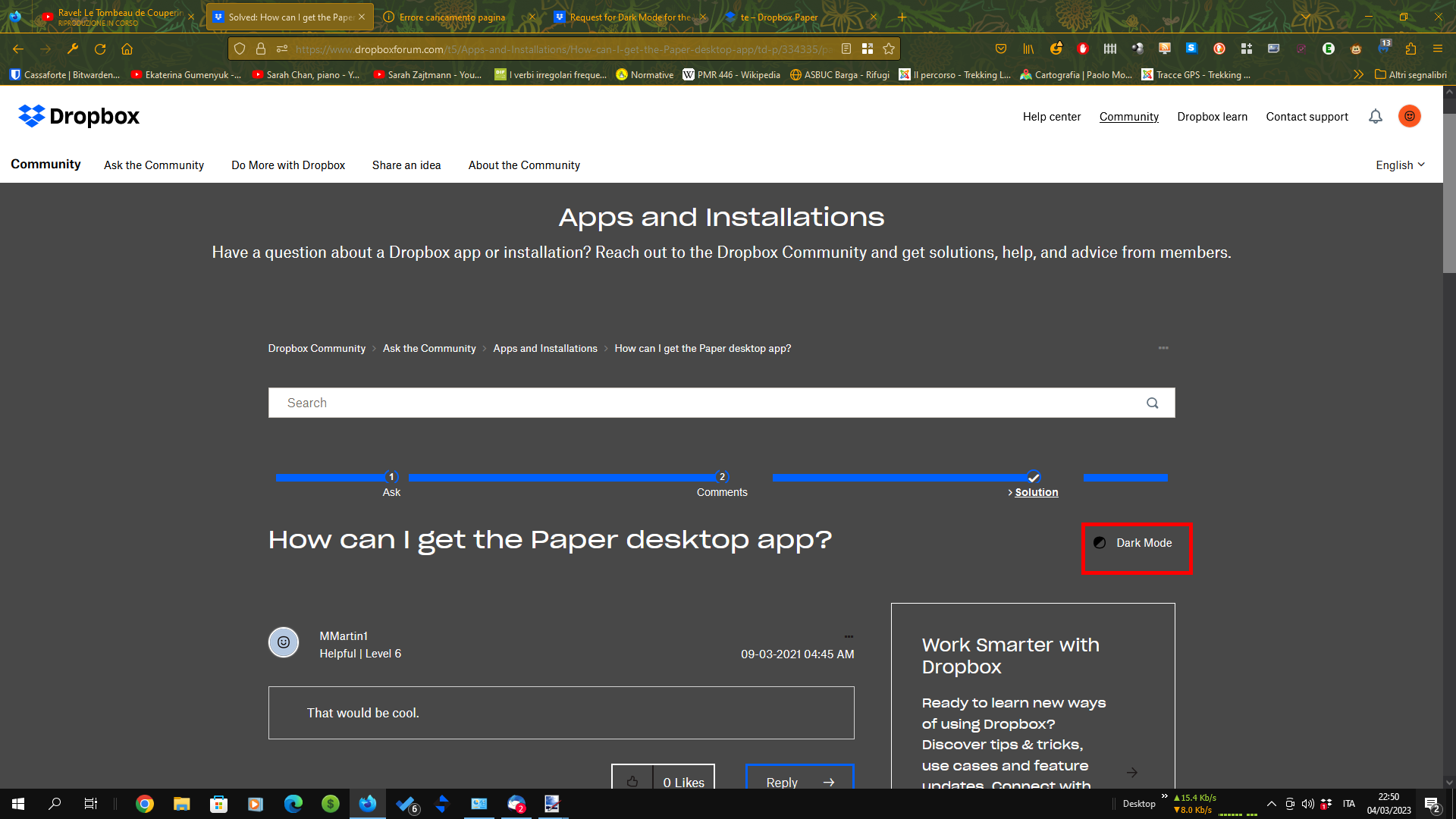Click the page vertical scrollbar thumb
1456x819 pixels.
pyautogui.click(x=1449, y=193)
